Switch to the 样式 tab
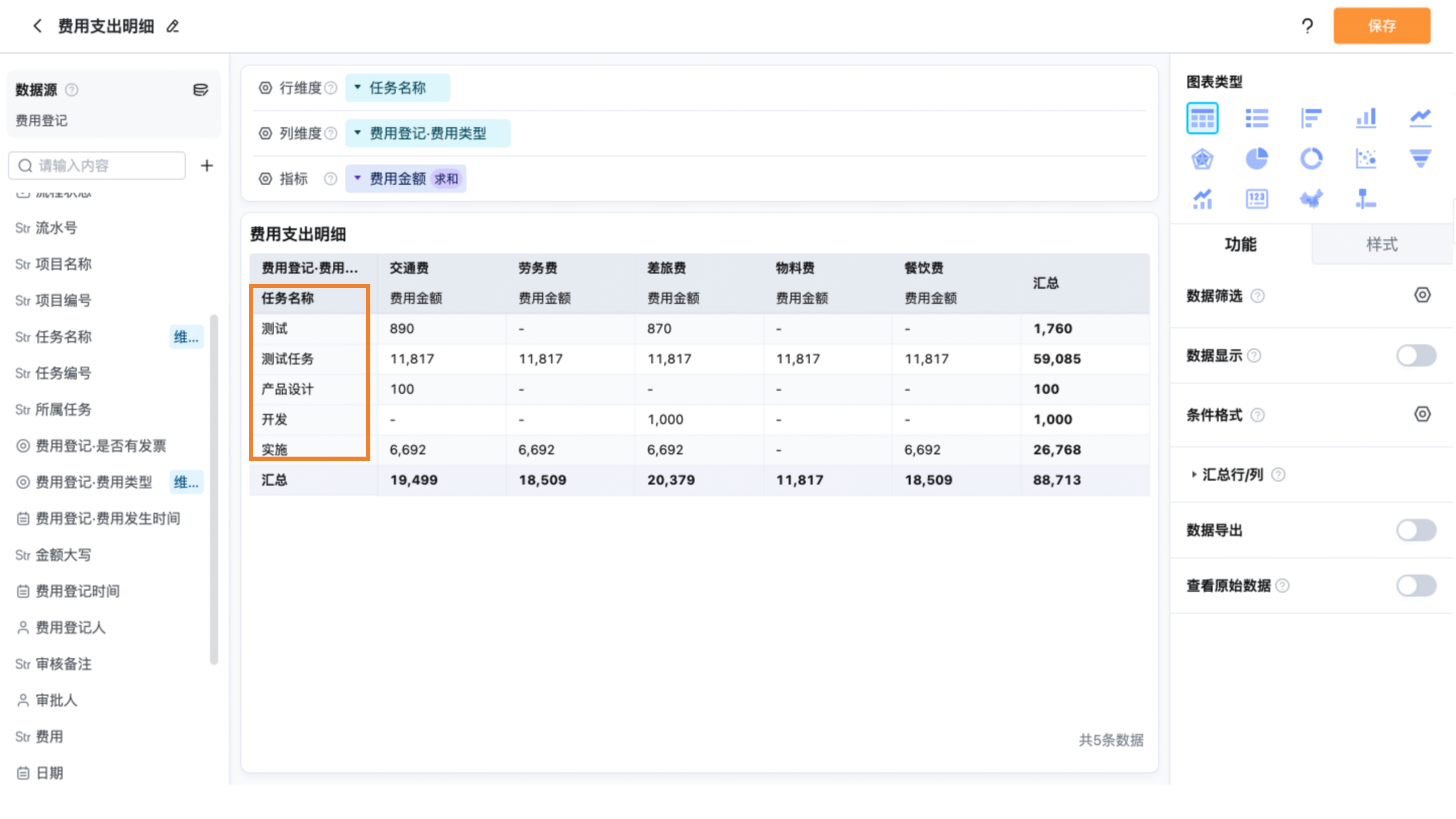This screenshot has height=819, width=1456. (x=1382, y=244)
